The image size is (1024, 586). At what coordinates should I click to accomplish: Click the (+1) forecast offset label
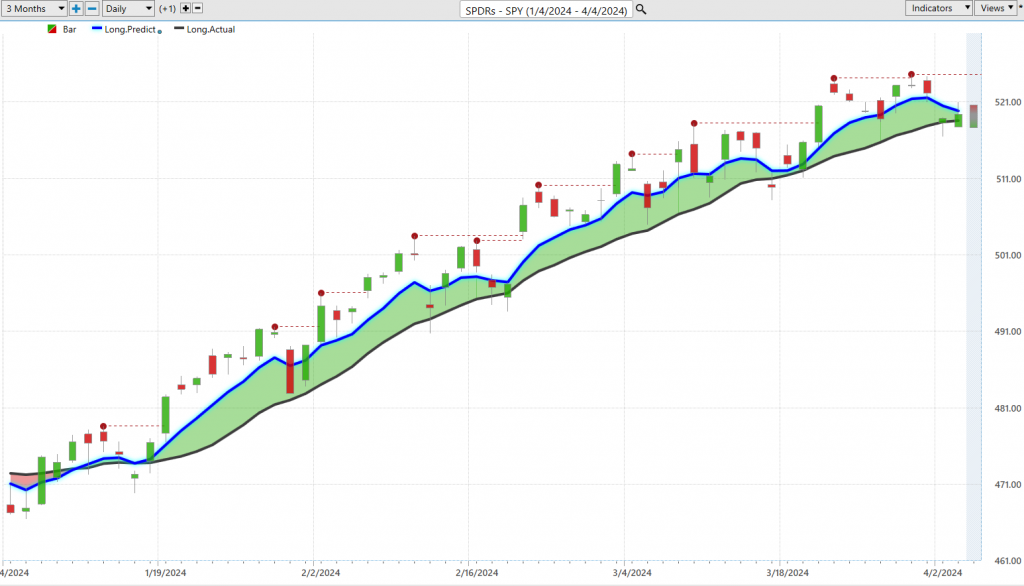pos(167,8)
